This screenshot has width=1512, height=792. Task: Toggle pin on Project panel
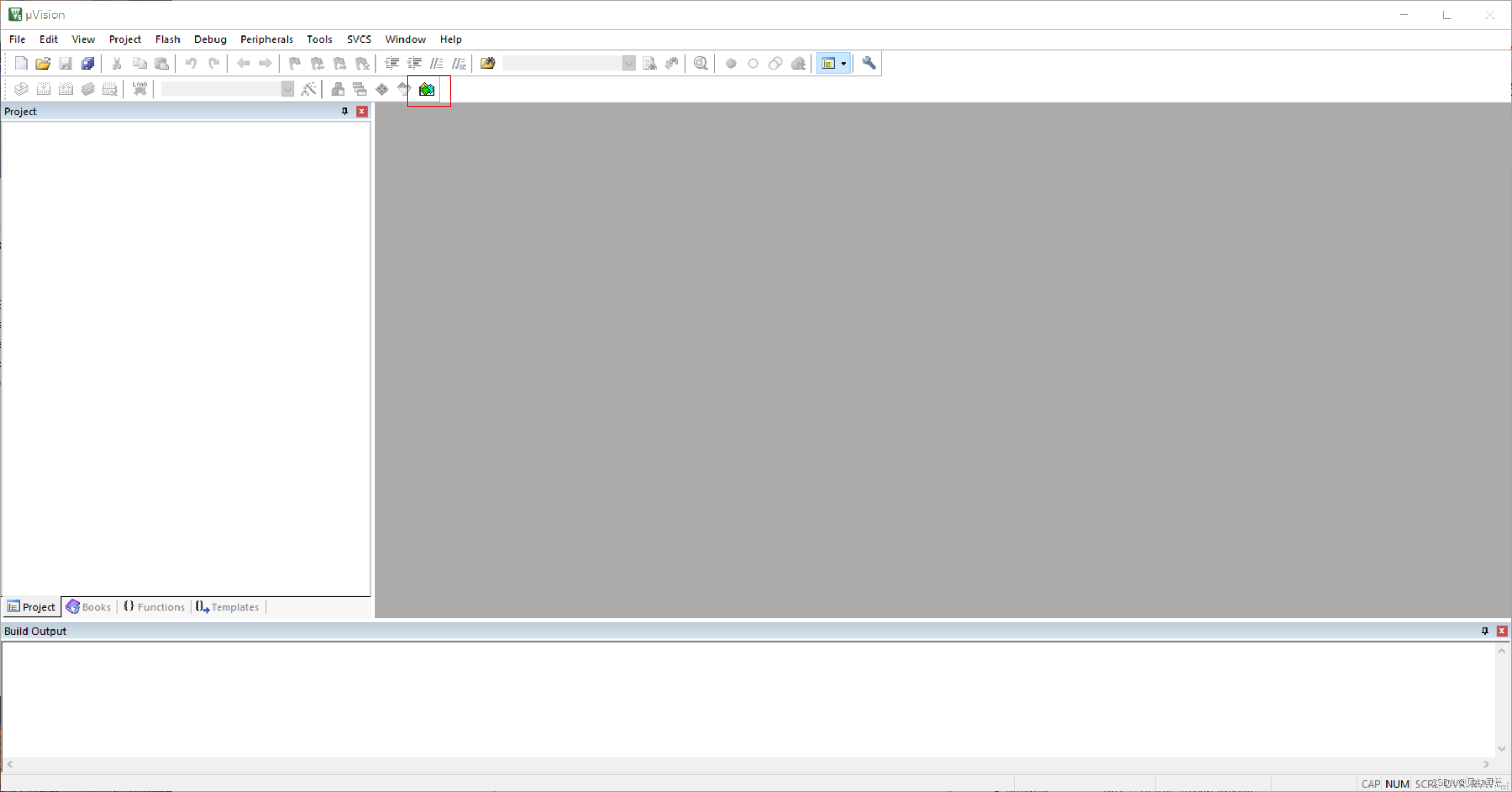[x=345, y=112]
